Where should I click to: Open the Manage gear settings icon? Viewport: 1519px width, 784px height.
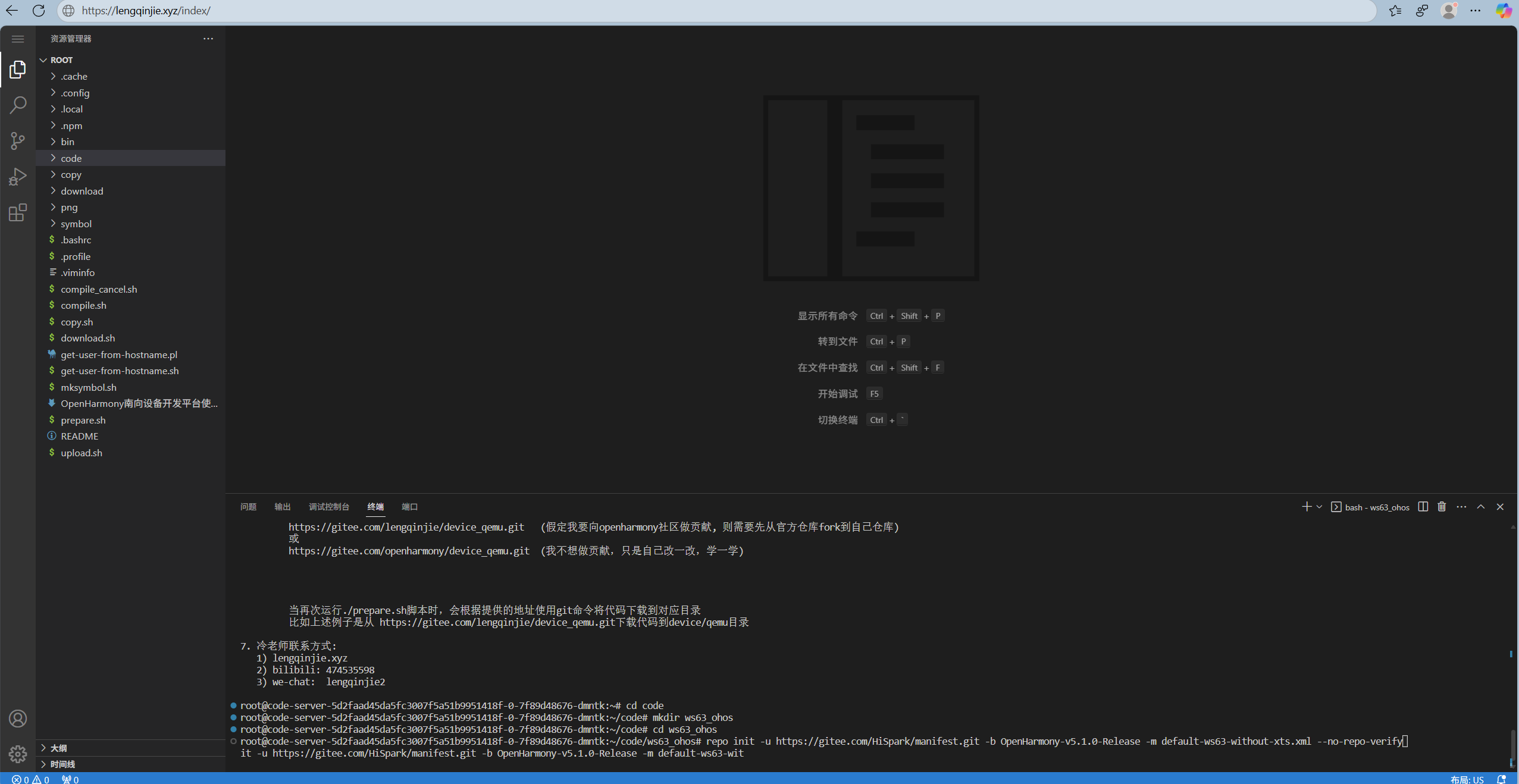pos(17,754)
